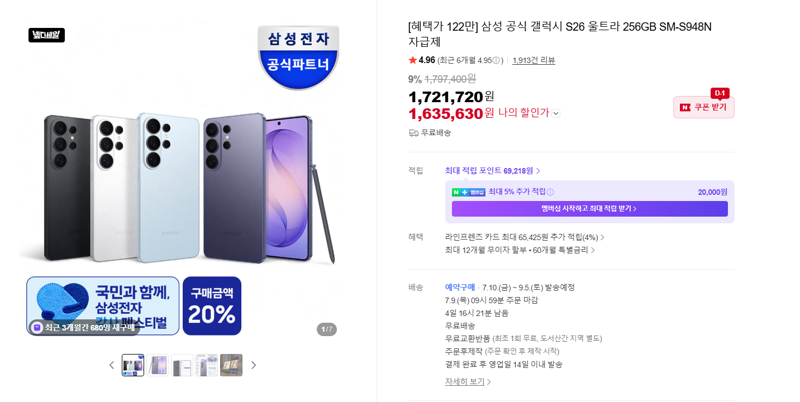
Task: Show next thumbnails with the right arrow
Action: point(254,365)
